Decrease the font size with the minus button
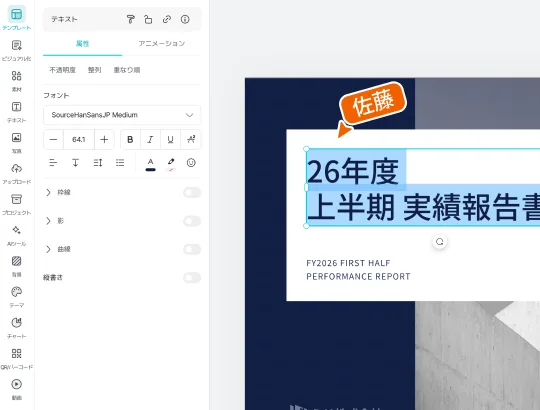 coord(53,139)
